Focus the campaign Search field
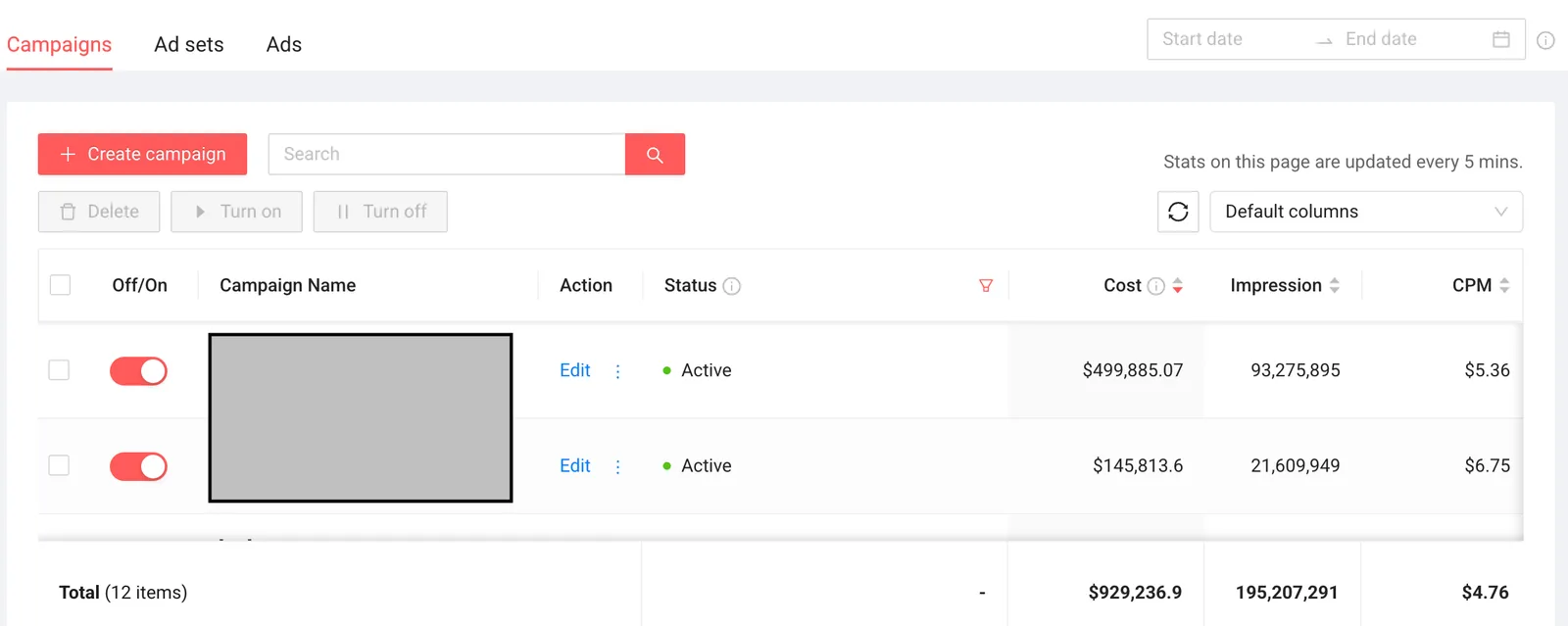Viewport: 1568px width, 626px height. tap(447, 154)
